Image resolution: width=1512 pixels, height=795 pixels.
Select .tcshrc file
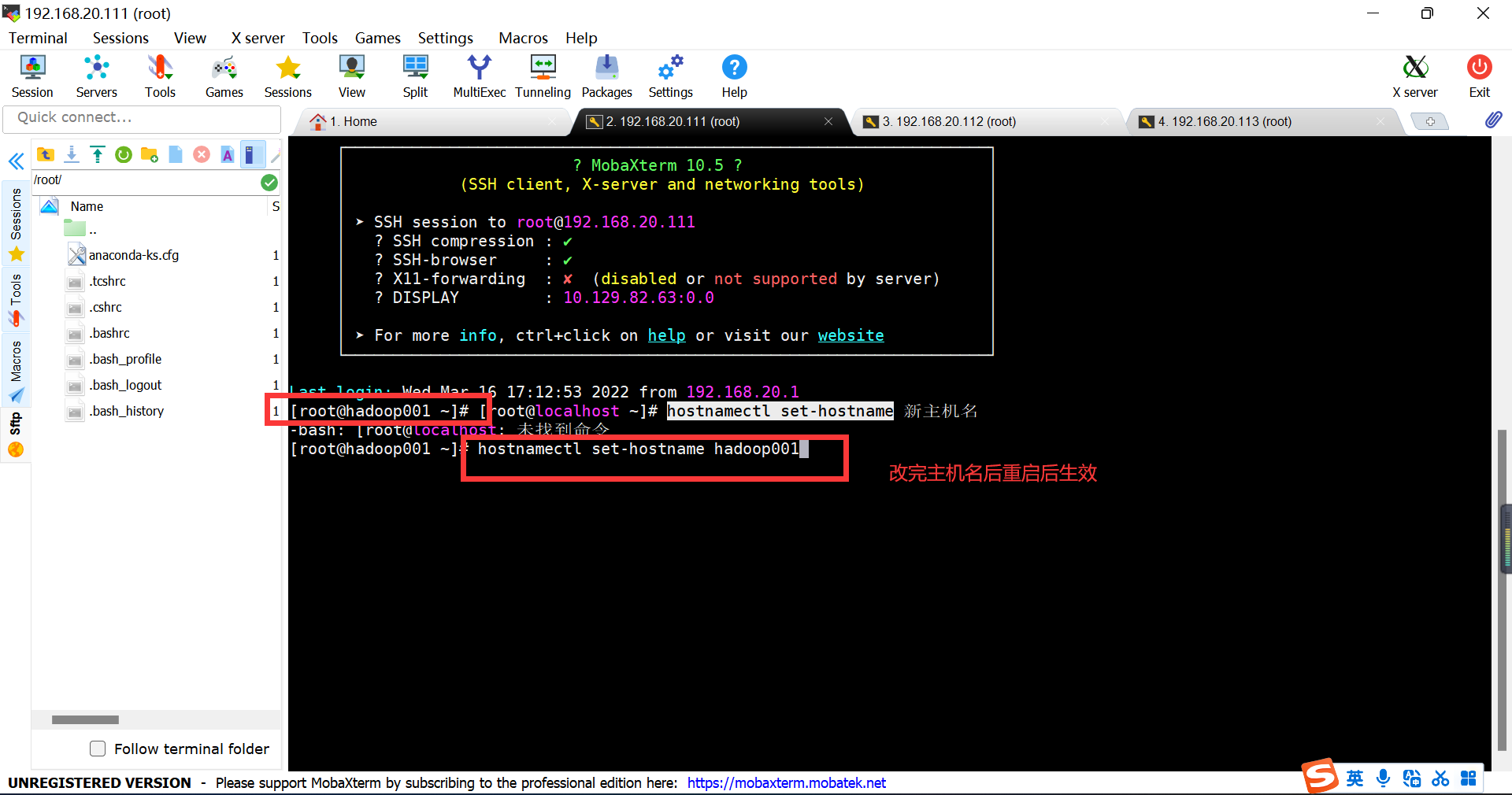coord(107,281)
